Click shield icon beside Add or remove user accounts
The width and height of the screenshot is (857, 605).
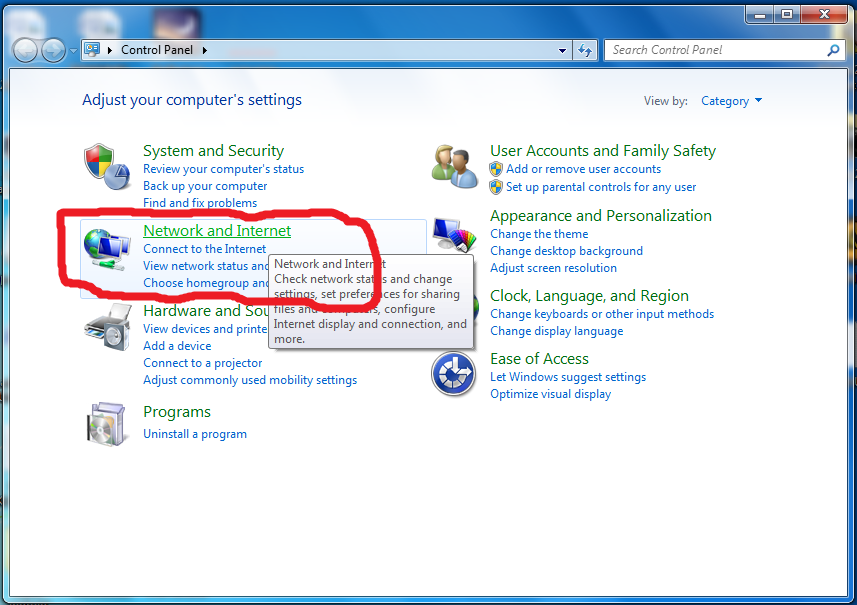[x=496, y=169]
